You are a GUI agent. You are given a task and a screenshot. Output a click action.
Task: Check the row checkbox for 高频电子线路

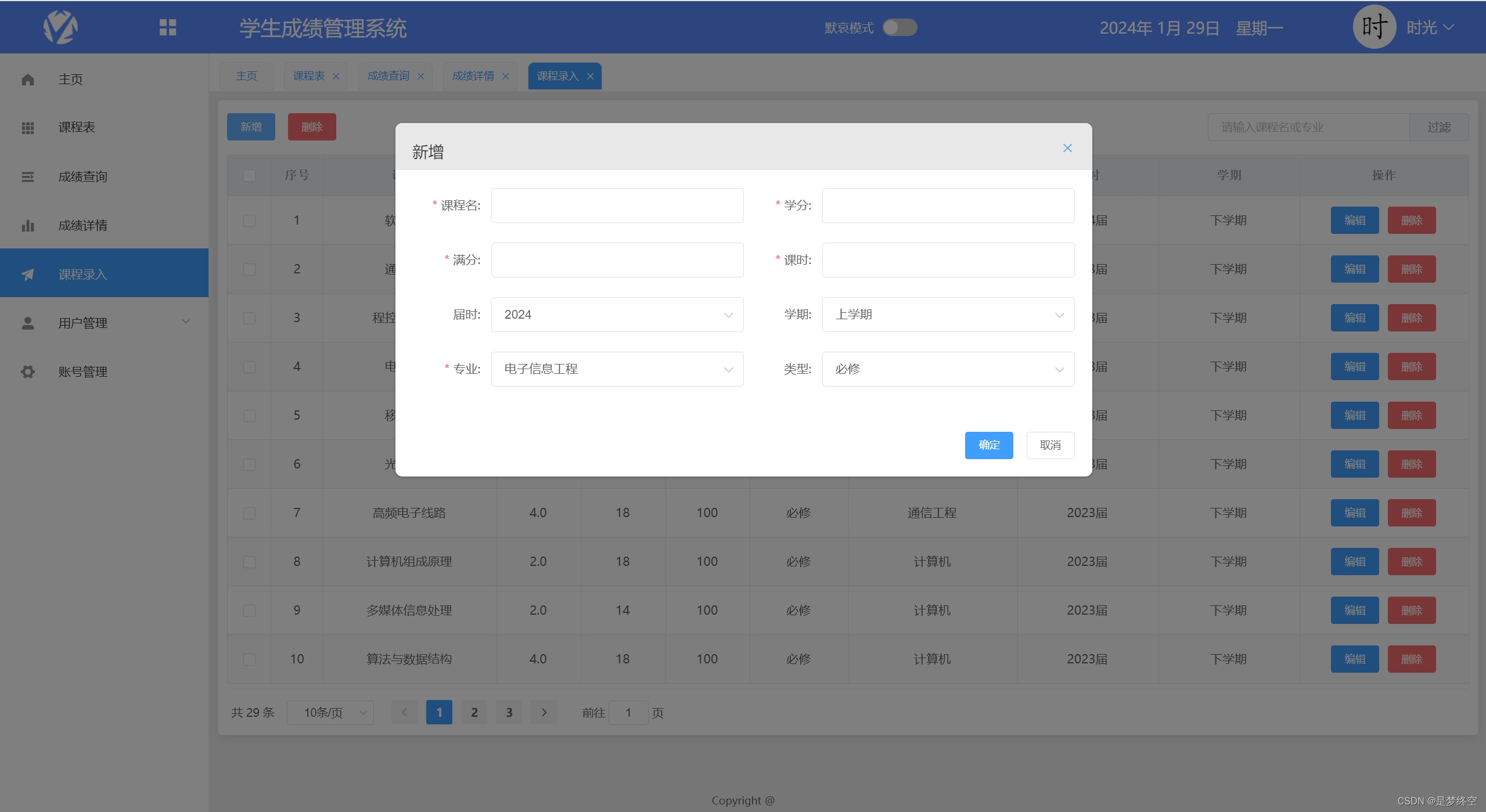tap(249, 513)
